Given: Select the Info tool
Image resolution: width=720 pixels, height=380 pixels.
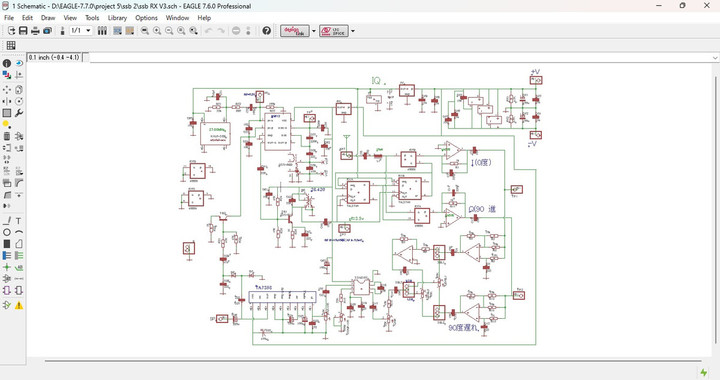Looking at the screenshot, I should (6, 63).
